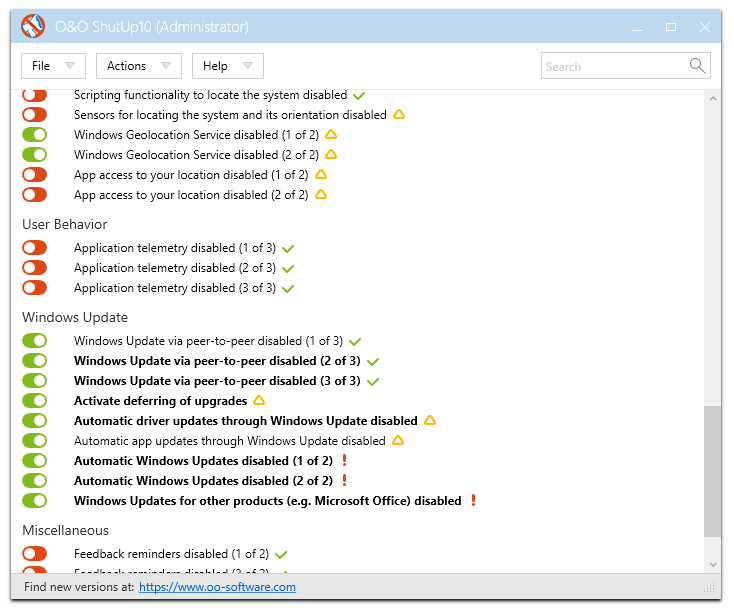Click green checkmark beside Scripting functionality setting
Image resolution: width=734 pixels, height=610 pixels.
pyautogui.click(x=359, y=96)
